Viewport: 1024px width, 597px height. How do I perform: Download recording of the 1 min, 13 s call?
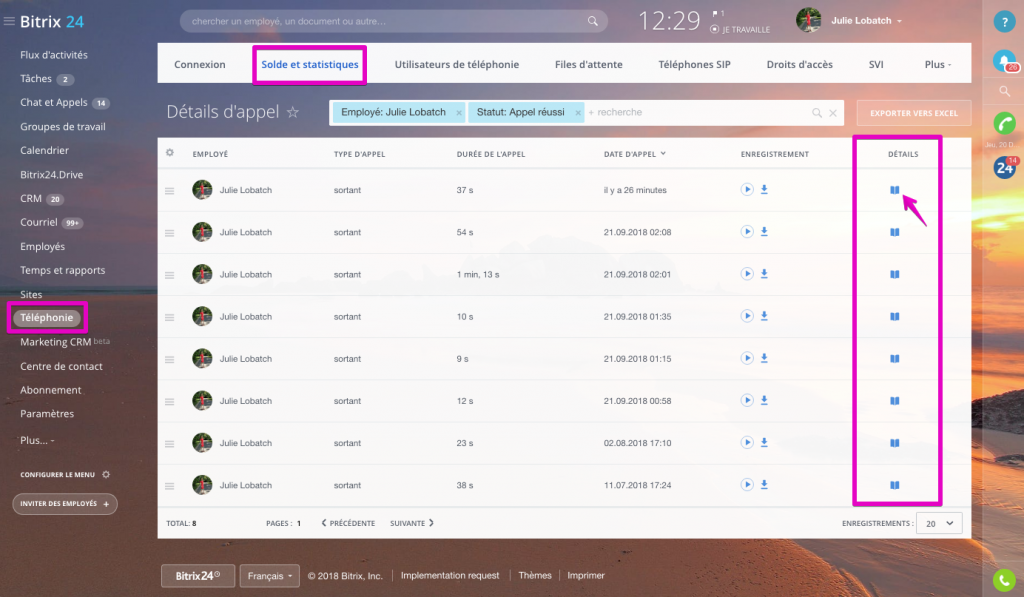click(x=764, y=274)
